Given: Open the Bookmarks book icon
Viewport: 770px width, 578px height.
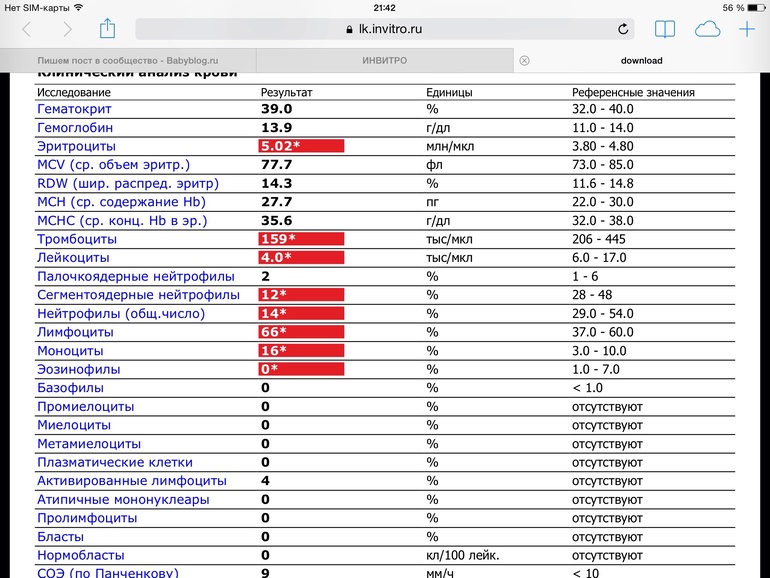Looking at the screenshot, I should pyautogui.click(x=665, y=30).
